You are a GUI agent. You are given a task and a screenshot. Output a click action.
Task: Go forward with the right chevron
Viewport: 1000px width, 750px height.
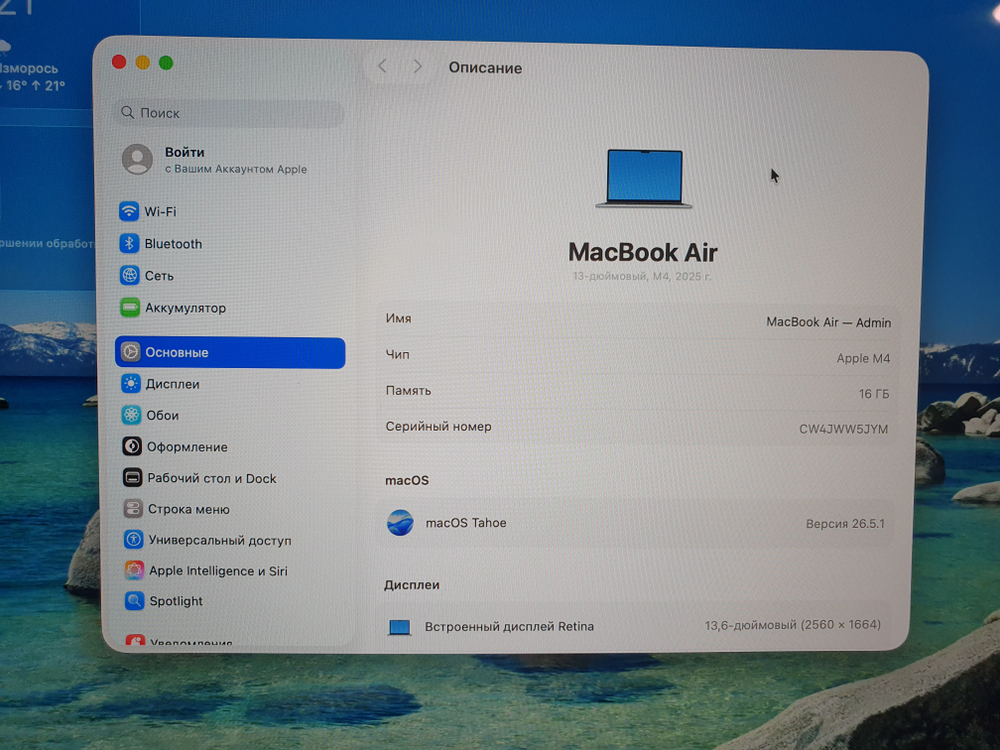(417, 66)
